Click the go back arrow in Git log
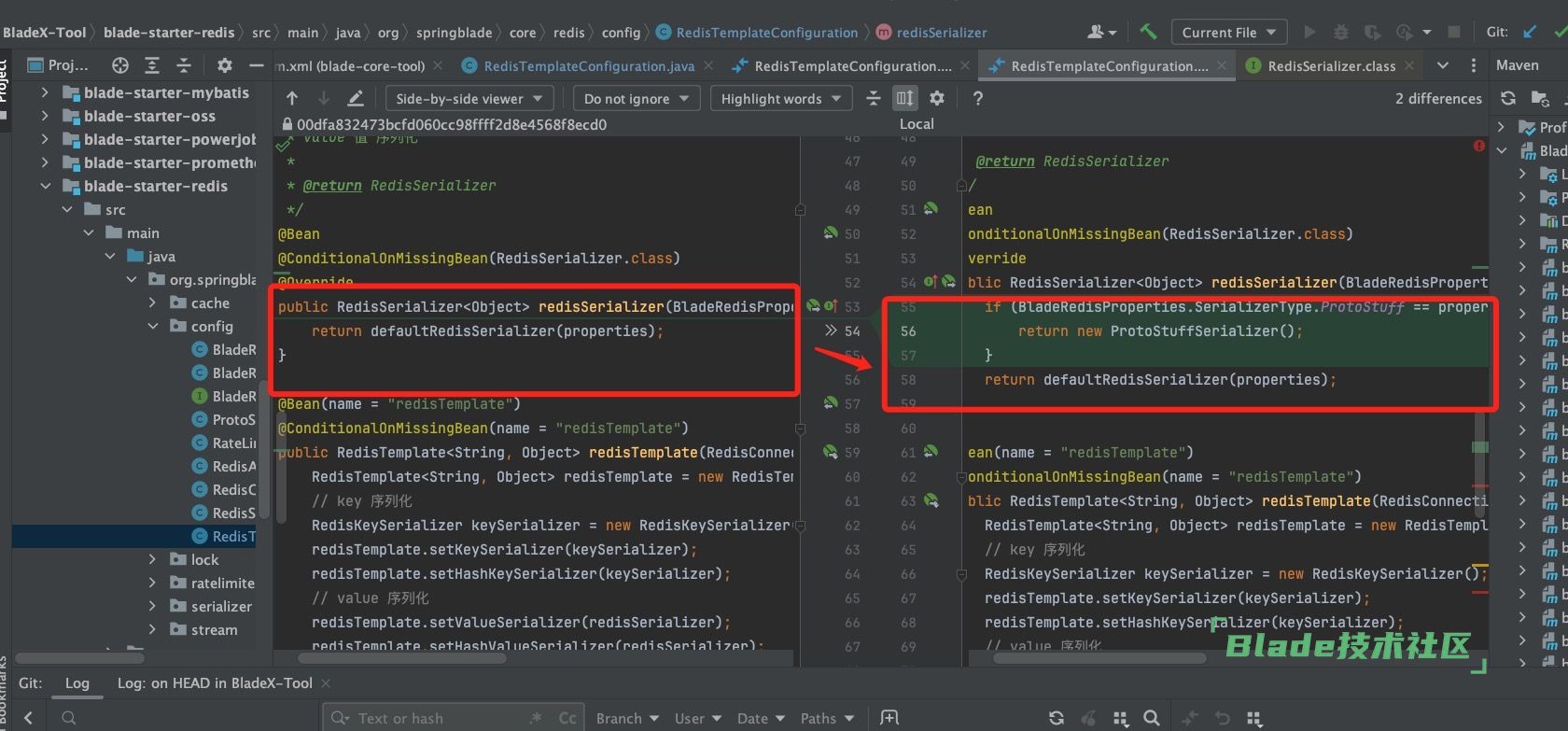The width and height of the screenshot is (1568, 731). pos(28,718)
